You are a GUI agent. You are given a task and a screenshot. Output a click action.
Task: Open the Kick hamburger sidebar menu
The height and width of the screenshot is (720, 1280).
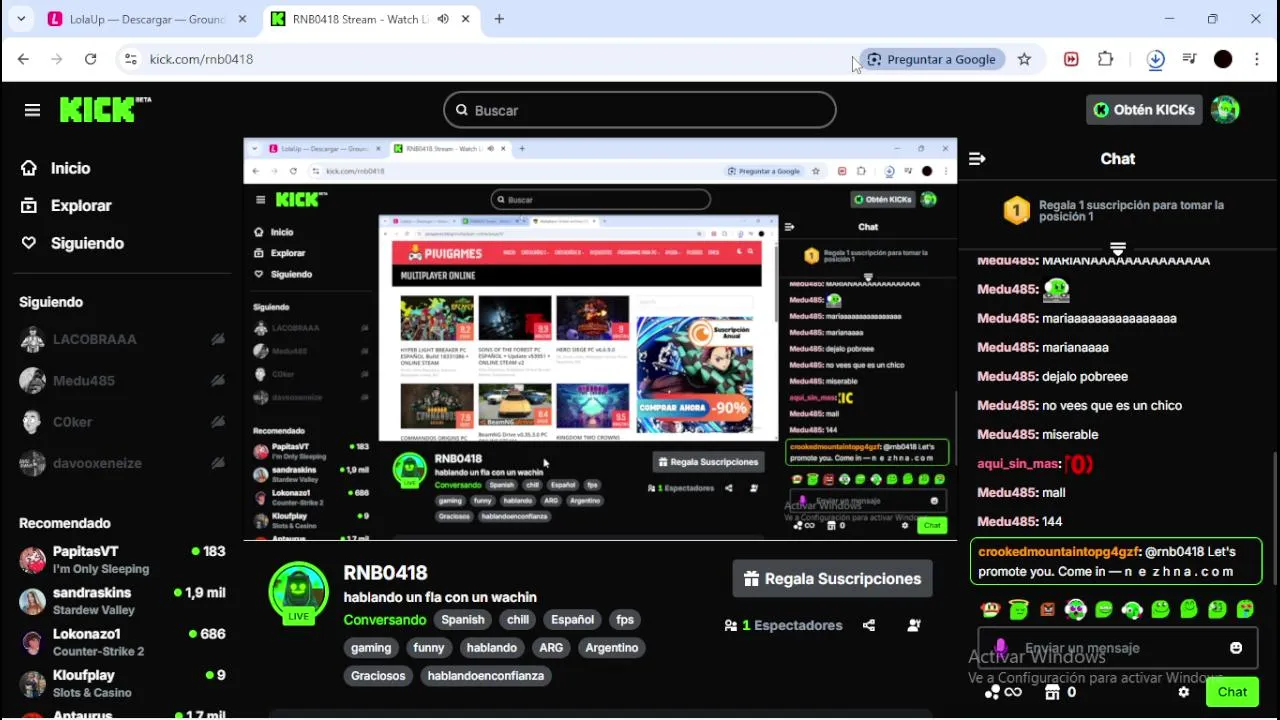pyautogui.click(x=32, y=110)
